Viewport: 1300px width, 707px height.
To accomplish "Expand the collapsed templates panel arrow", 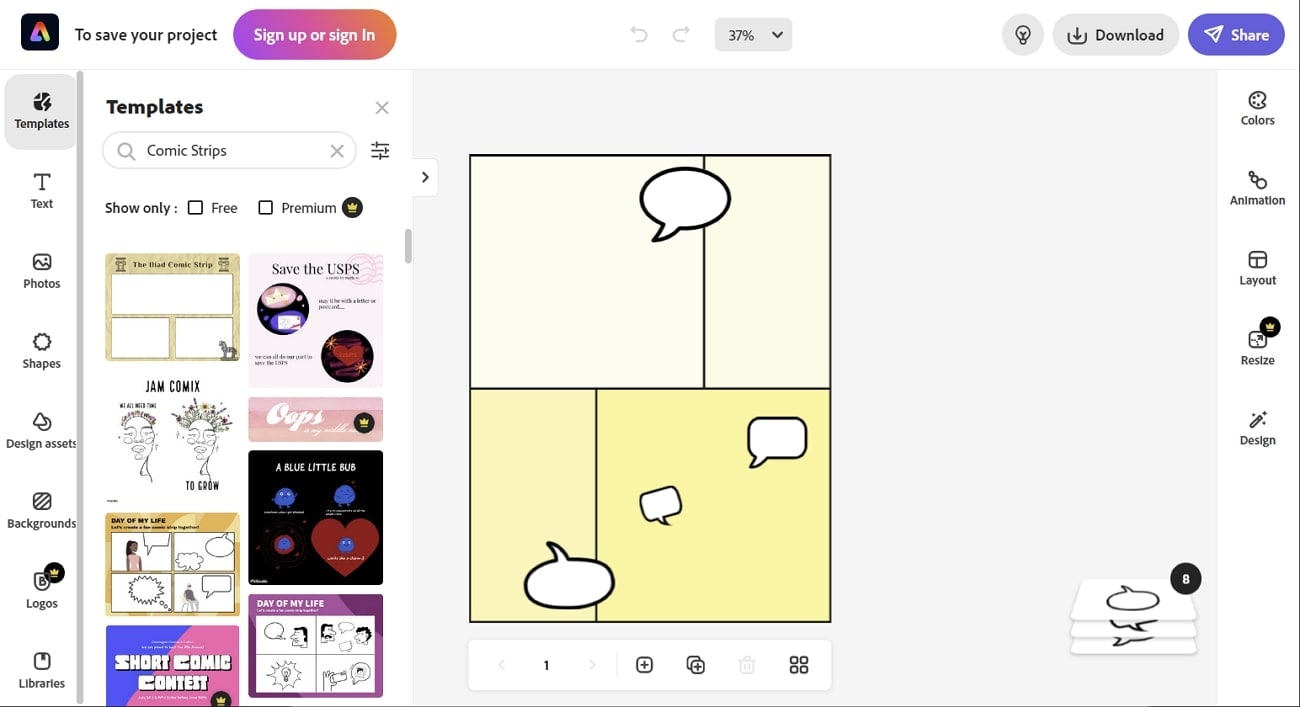I will 424,176.
